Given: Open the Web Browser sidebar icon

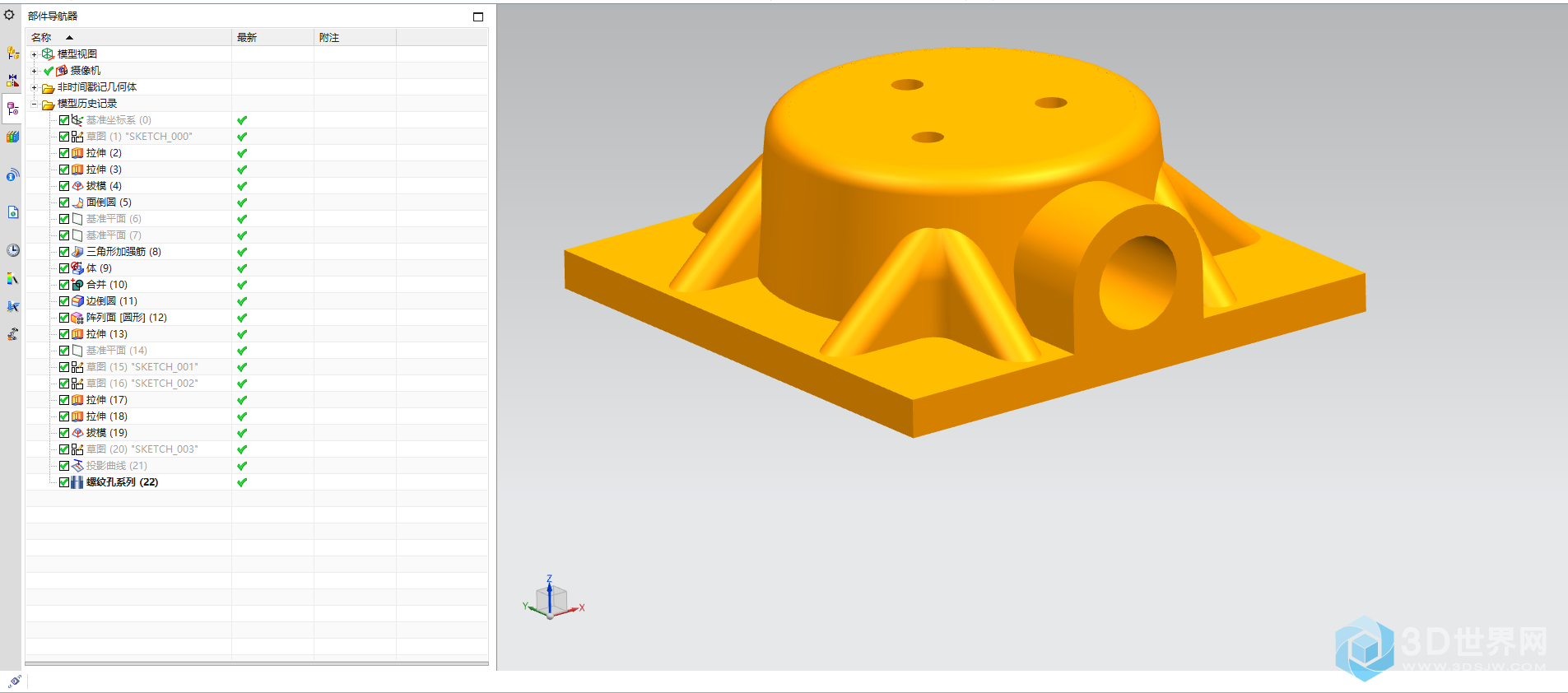Looking at the screenshot, I should (x=12, y=212).
